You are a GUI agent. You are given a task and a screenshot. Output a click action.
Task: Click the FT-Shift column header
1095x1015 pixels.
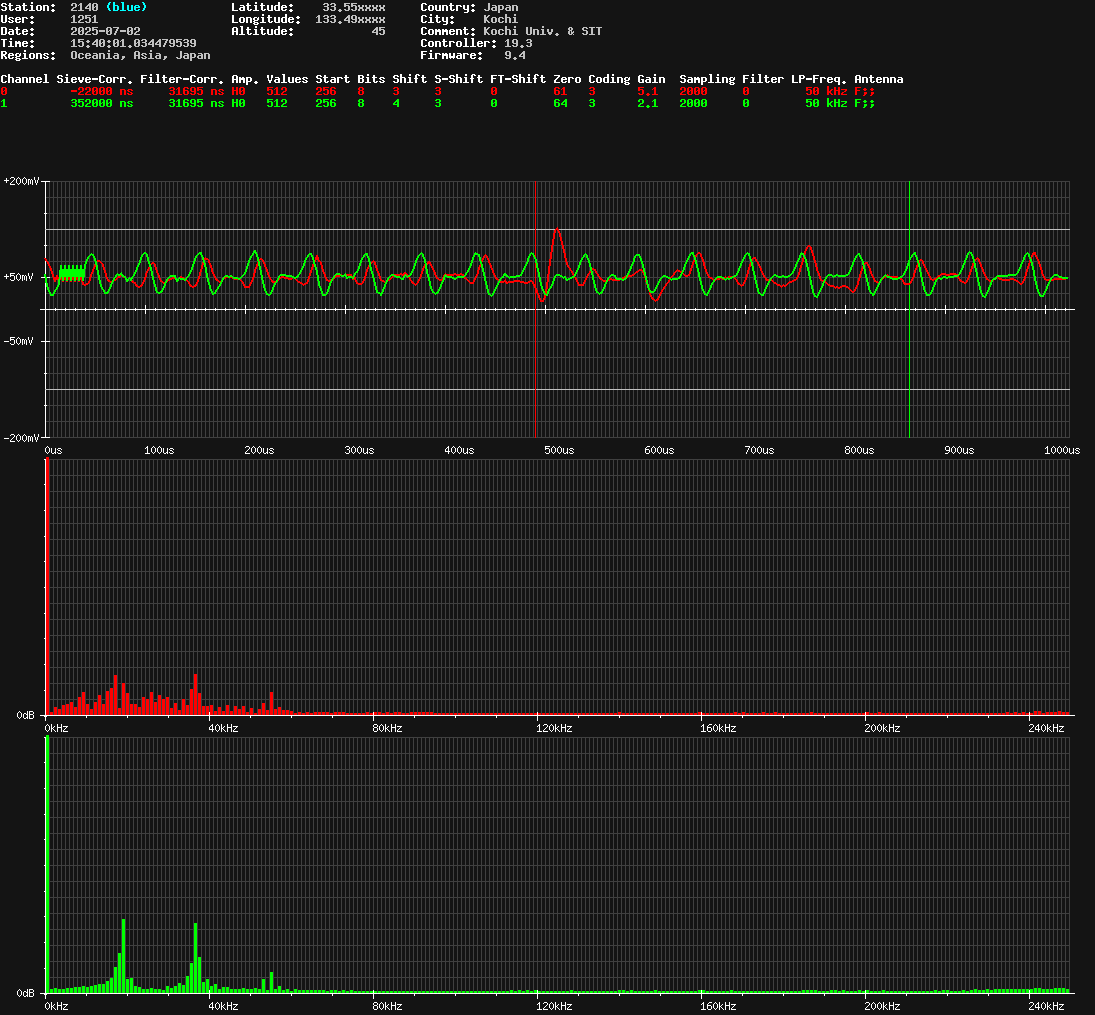[x=517, y=79]
